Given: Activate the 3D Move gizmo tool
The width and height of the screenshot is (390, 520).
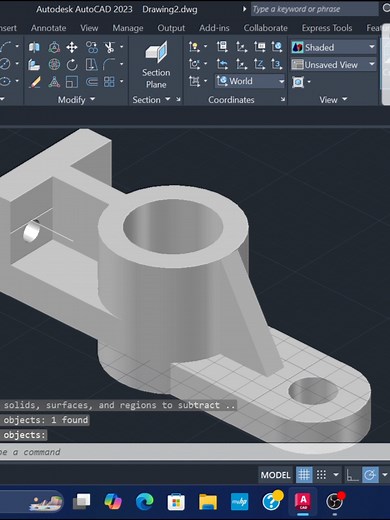Looking at the screenshot, I should point(54,47).
